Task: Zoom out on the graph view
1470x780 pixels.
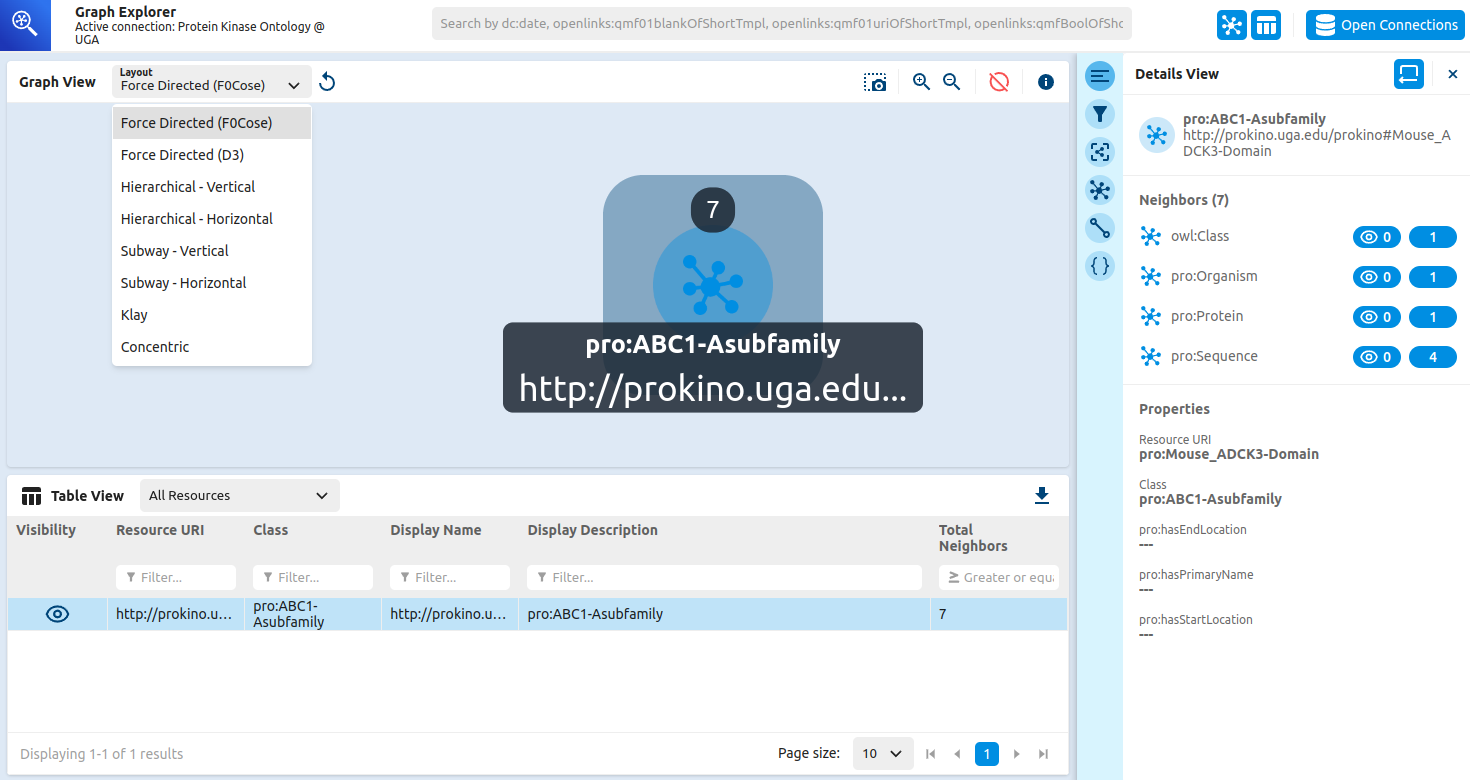Action: coord(952,82)
